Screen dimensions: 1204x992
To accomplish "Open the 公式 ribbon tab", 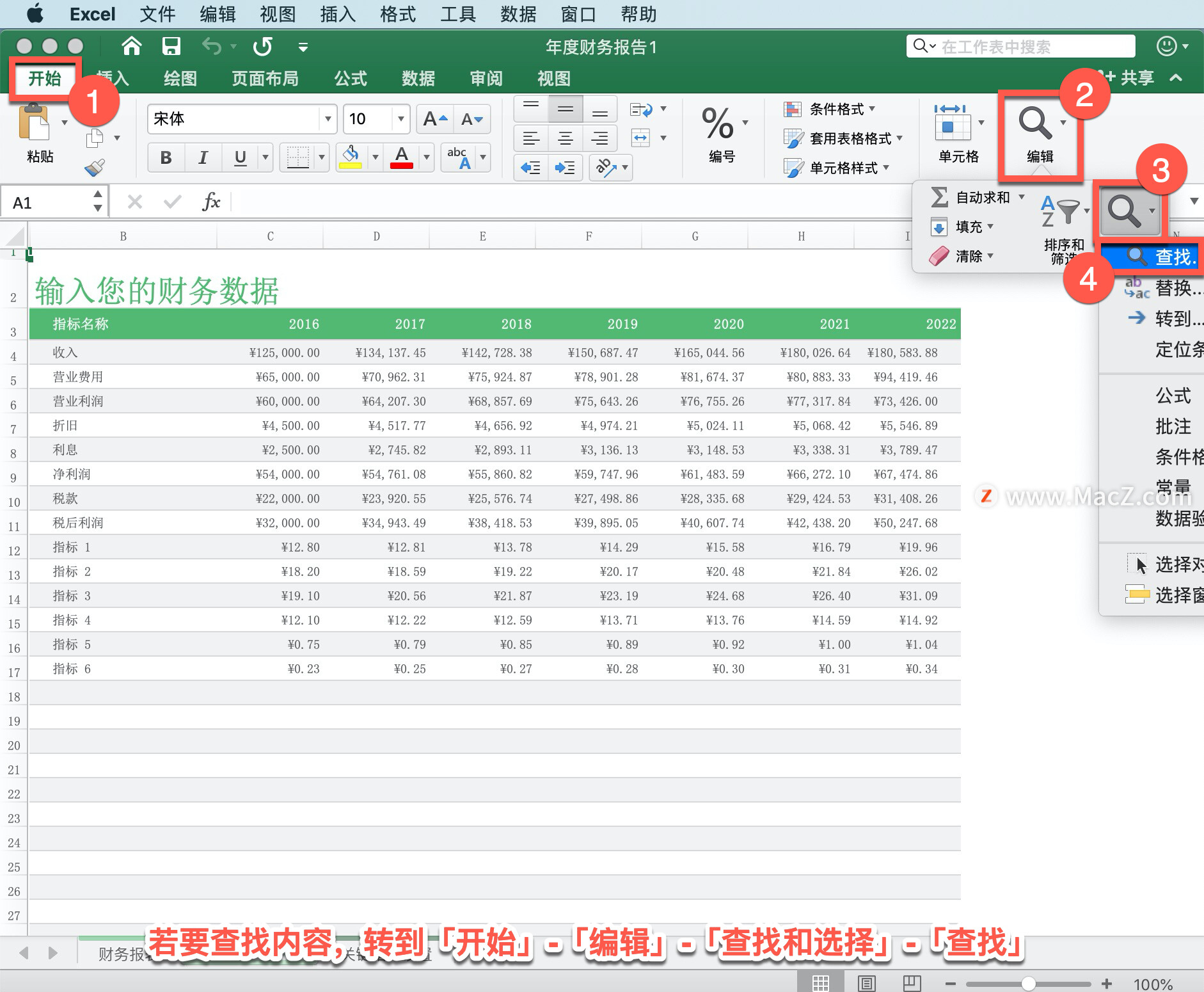I will coord(351,79).
